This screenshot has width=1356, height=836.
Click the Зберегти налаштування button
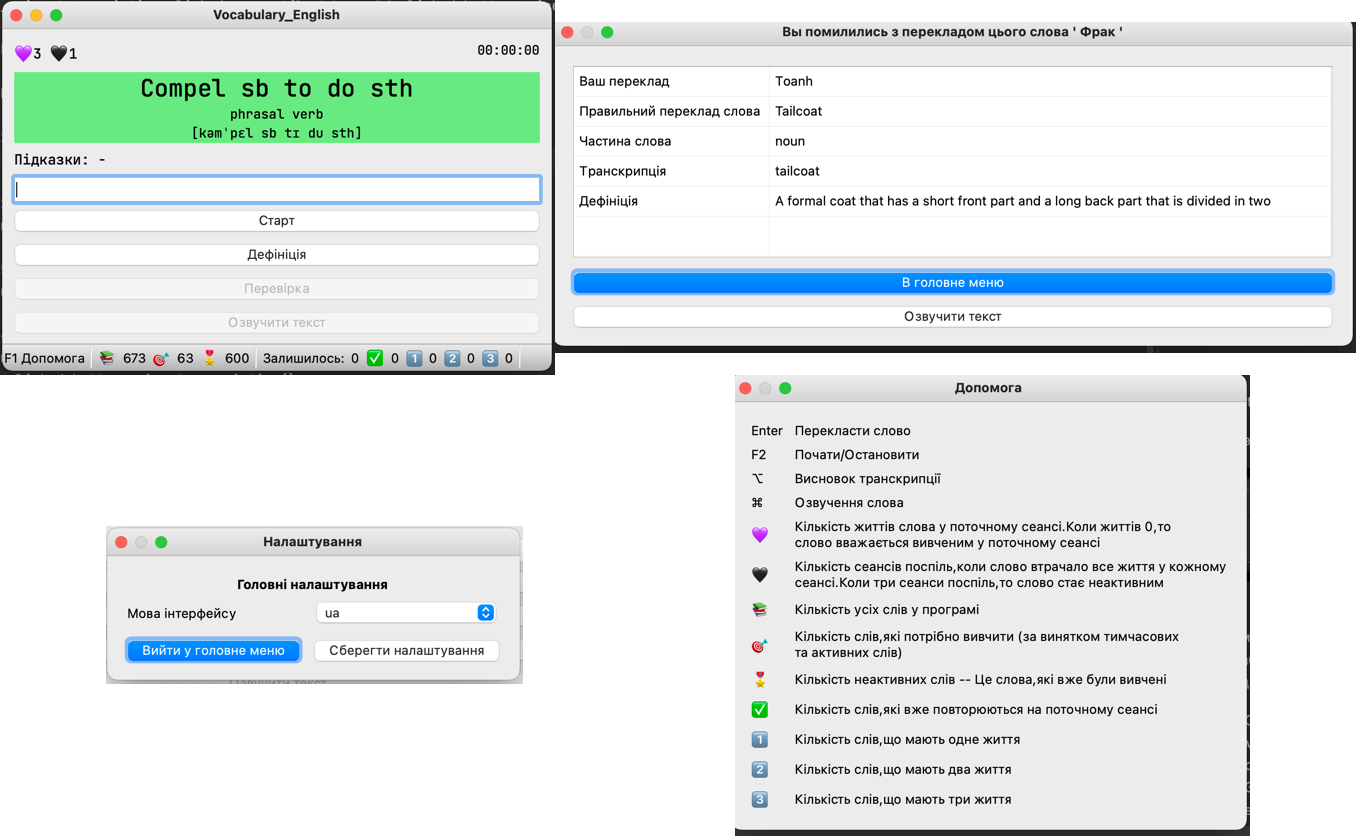tap(407, 651)
